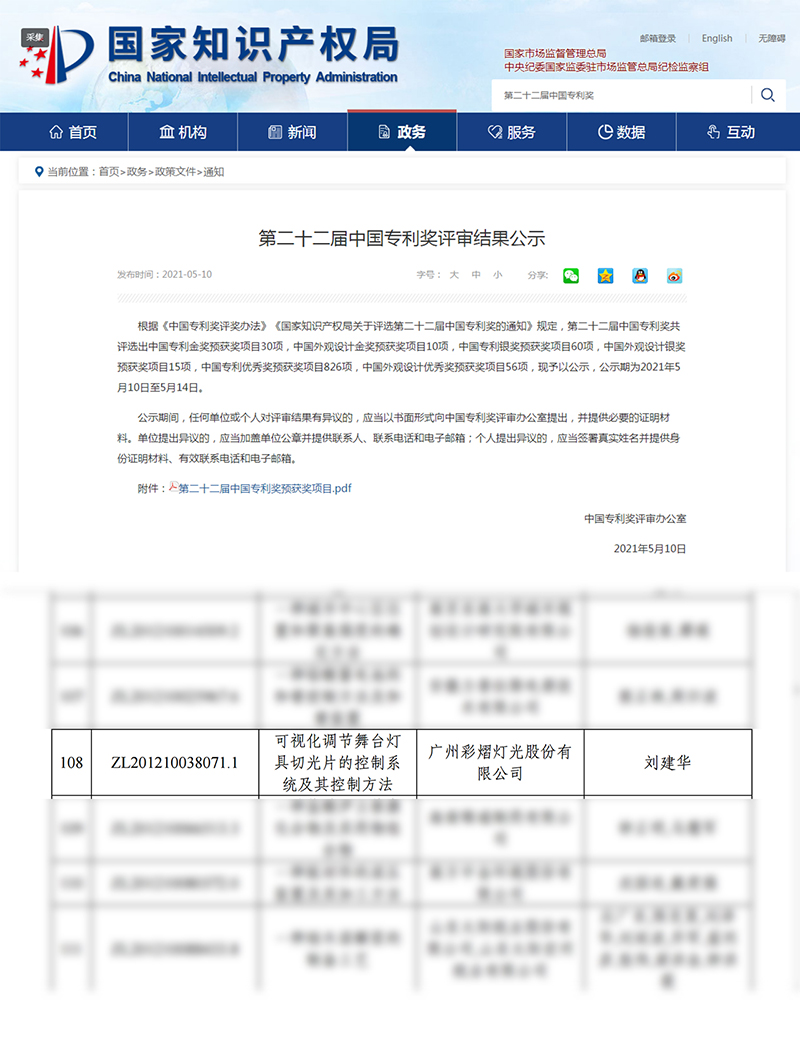Image resolution: width=800 pixels, height=1044 pixels.
Task: Go to the 新闻 navigation tab
Action: pyautogui.click(x=292, y=132)
